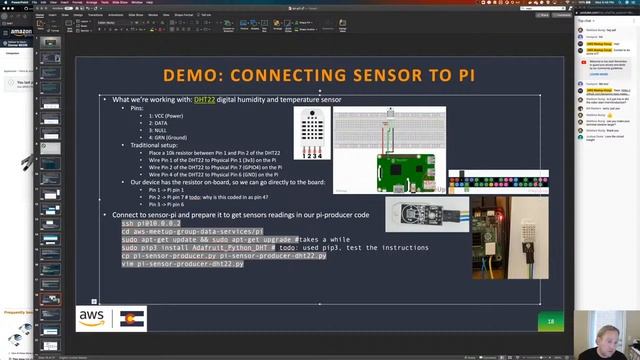This screenshot has width=640, height=360.
Task: Click the DHT22 sensor pin diagram image
Action: click(x=312, y=133)
